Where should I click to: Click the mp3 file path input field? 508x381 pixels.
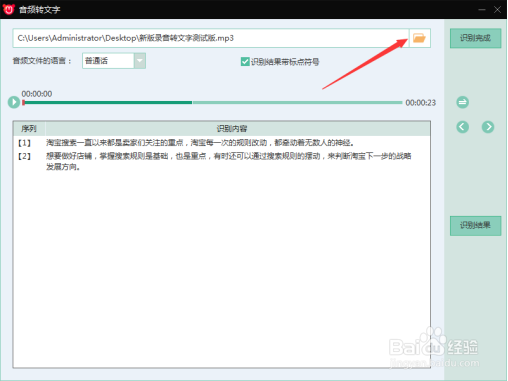pos(211,38)
